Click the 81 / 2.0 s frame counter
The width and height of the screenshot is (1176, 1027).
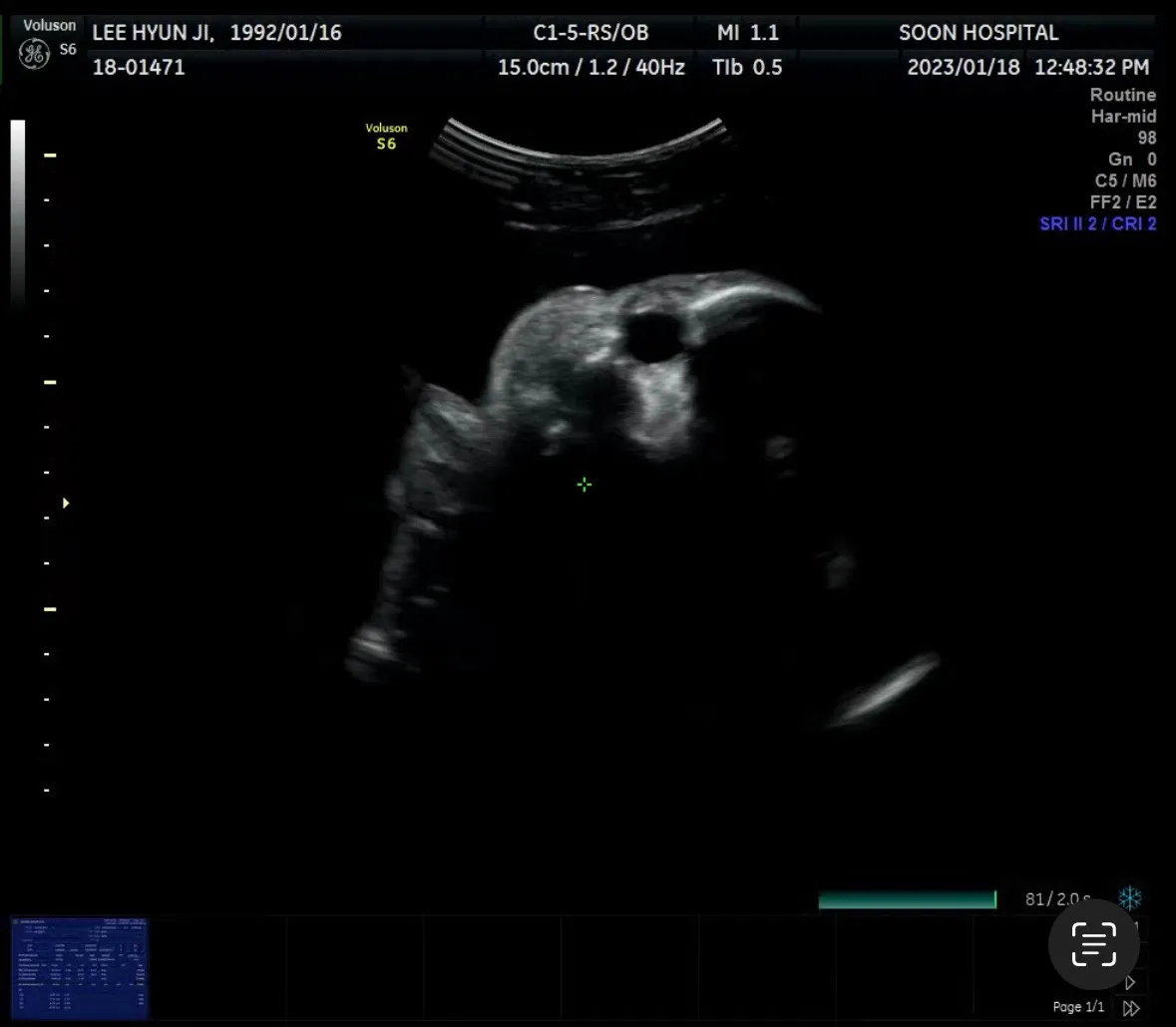click(1057, 898)
